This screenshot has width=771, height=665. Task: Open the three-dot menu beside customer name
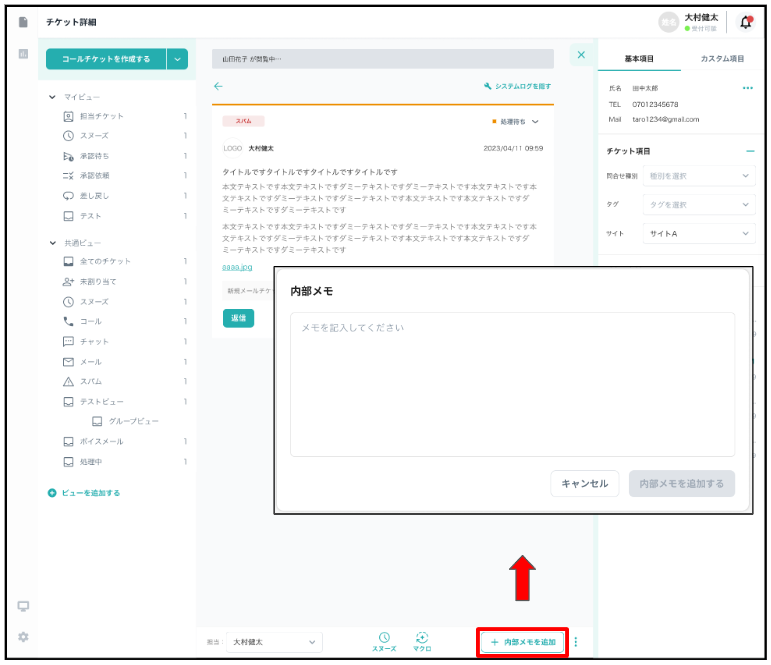[747, 88]
